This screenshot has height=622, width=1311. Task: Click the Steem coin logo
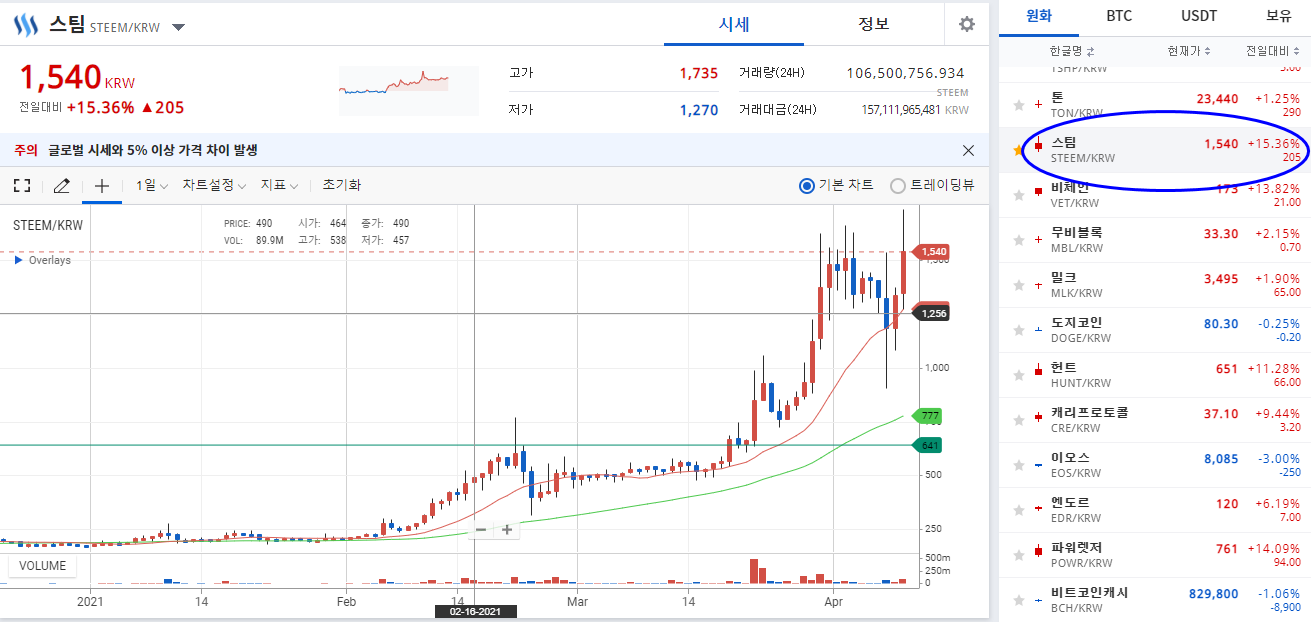(x=24, y=26)
